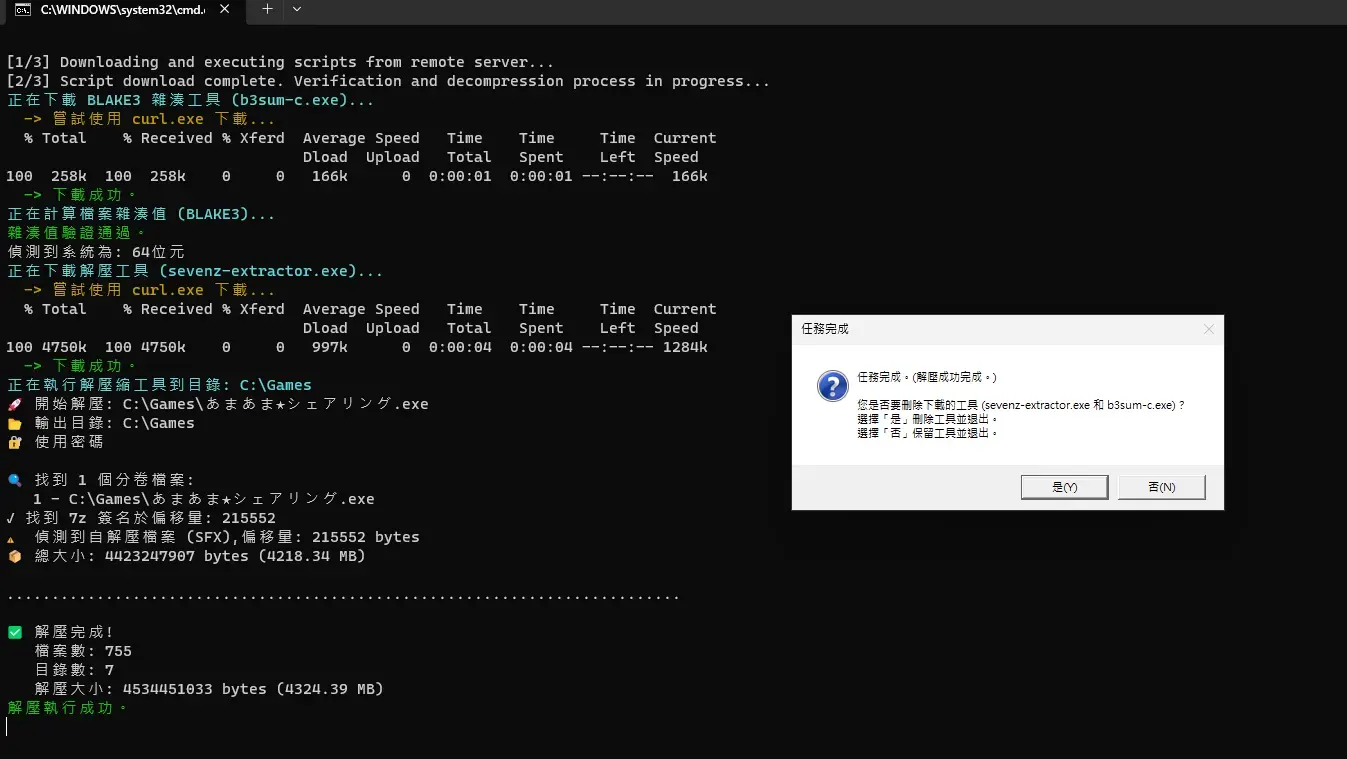Click the dialog message about sevenz-extractor.exe

pos(1021,405)
